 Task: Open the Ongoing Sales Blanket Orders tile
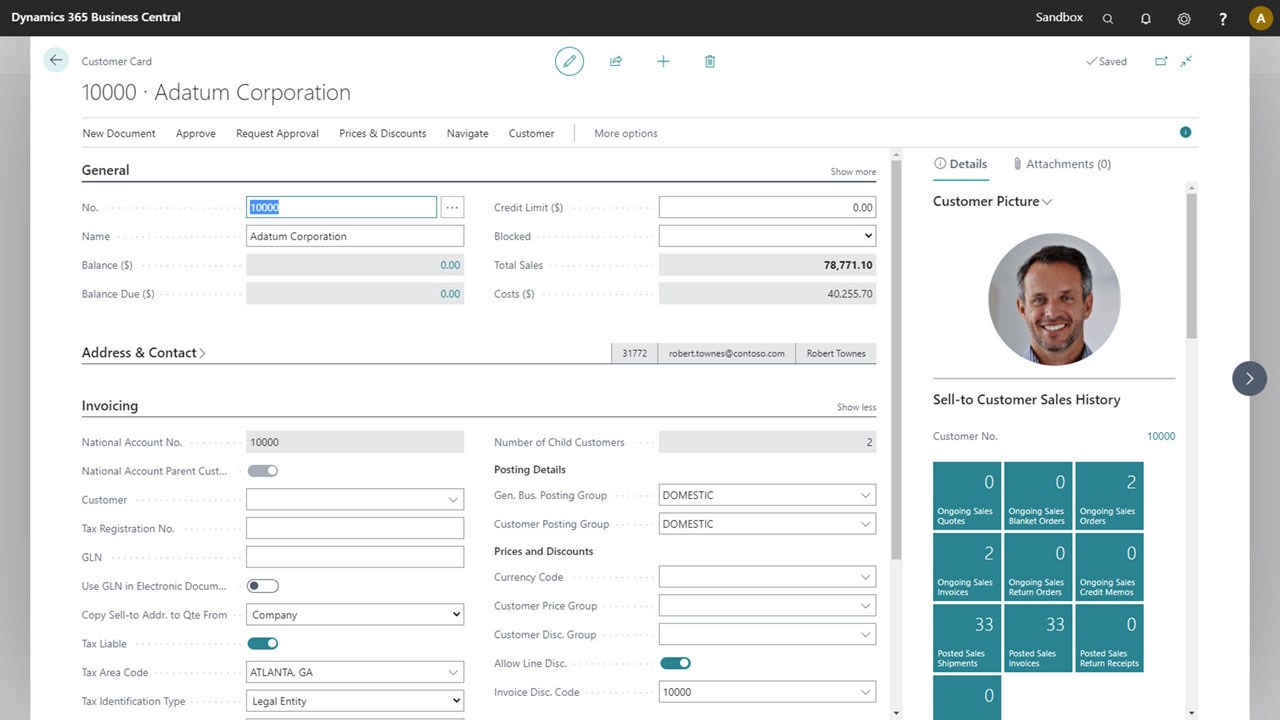pos(1038,495)
